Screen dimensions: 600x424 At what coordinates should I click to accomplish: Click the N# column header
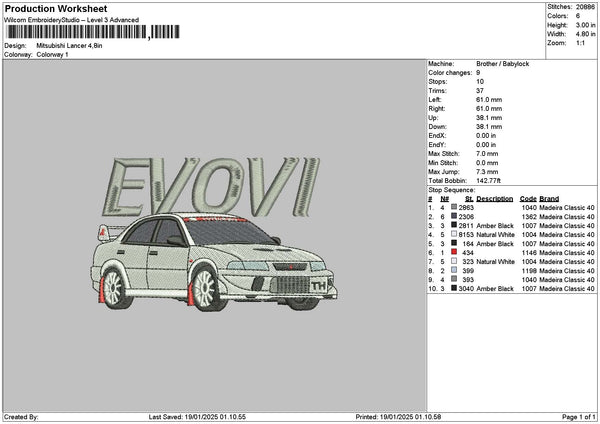tap(445, 198)
